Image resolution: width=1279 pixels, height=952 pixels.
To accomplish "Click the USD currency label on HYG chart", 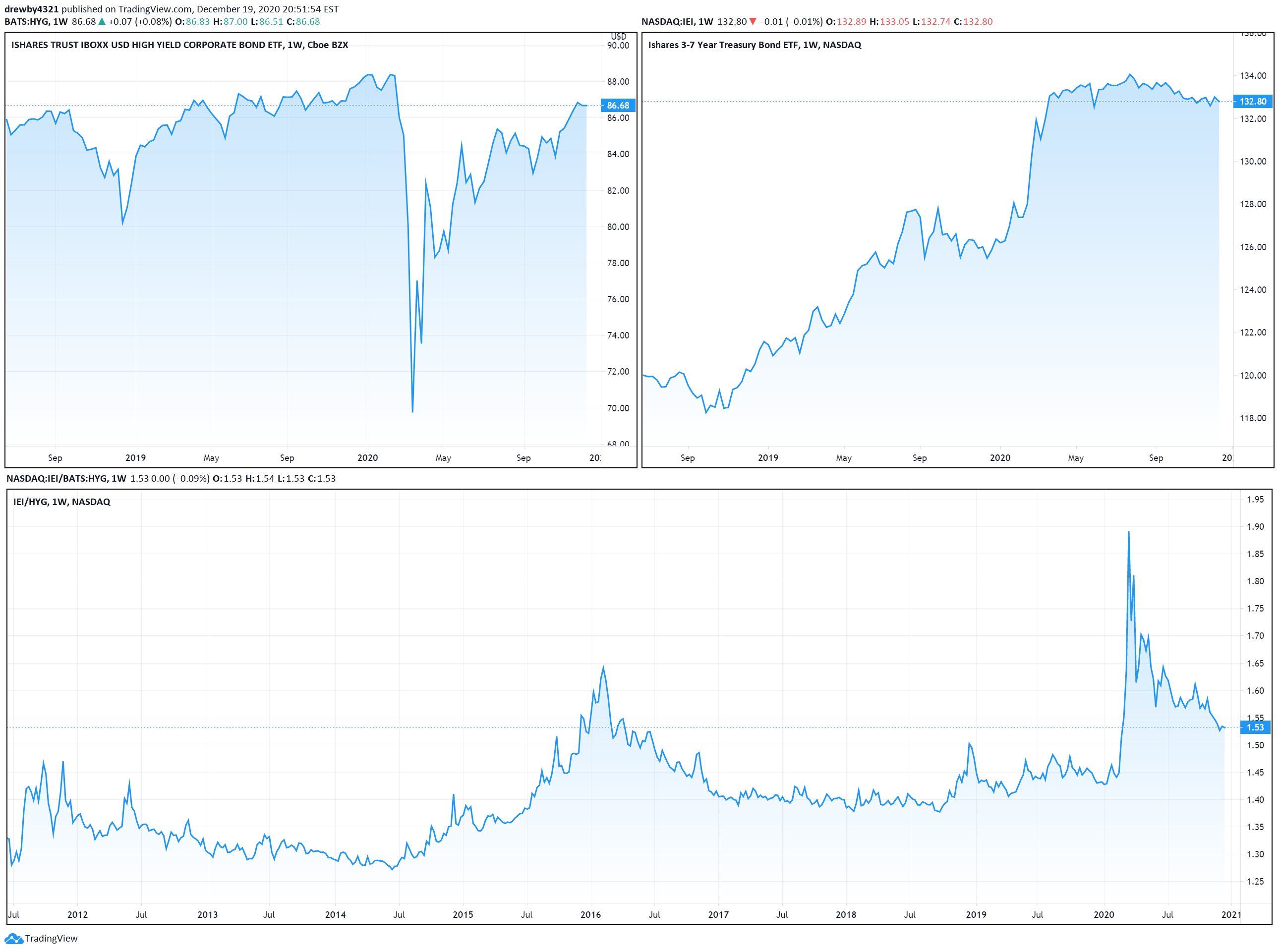I will (618, 36).
